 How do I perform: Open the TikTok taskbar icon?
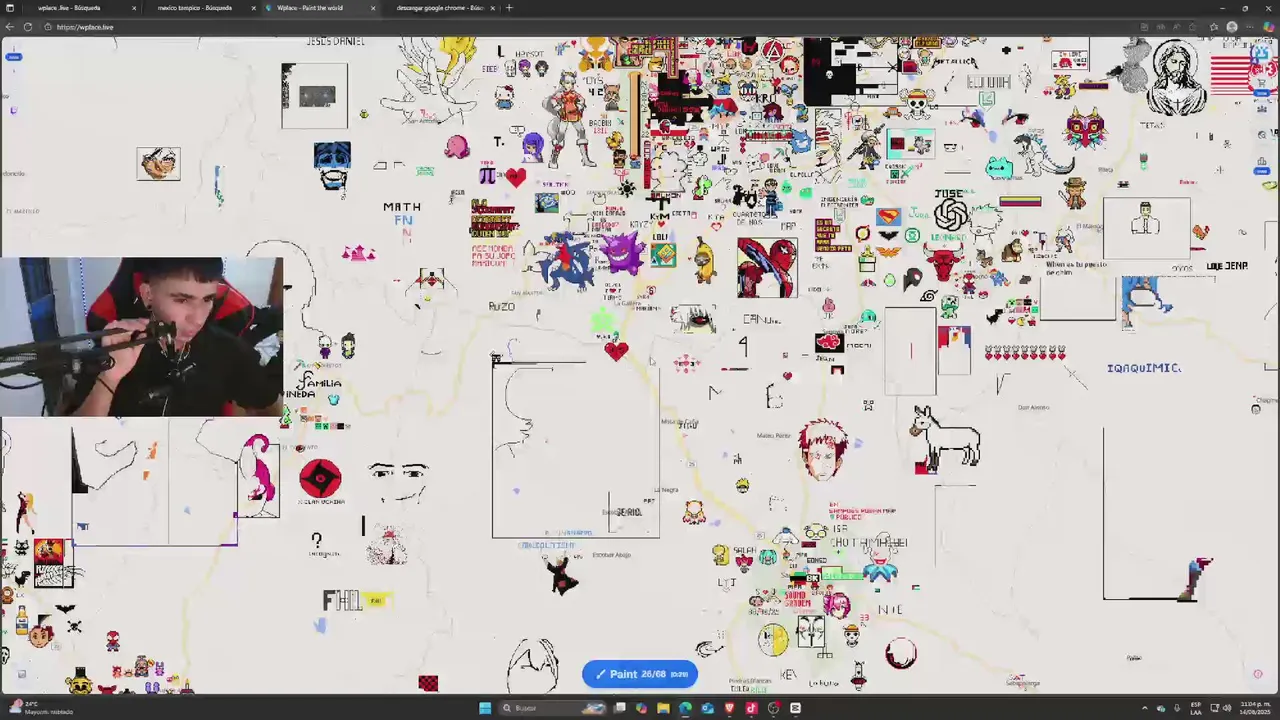point(751,708)
